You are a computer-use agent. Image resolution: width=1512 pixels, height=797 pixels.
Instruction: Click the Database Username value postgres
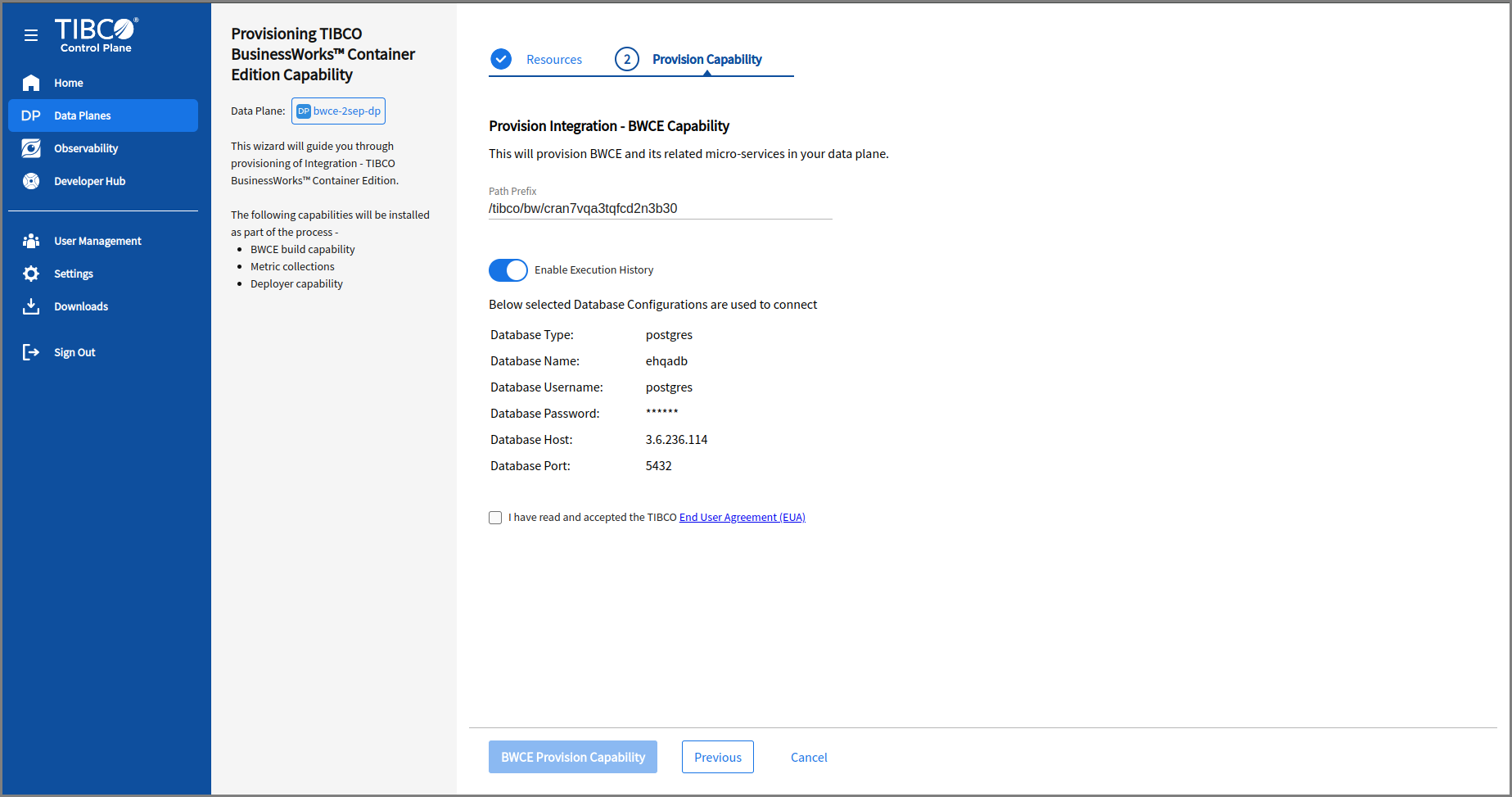pyautogui.click(x=670, y=387)
